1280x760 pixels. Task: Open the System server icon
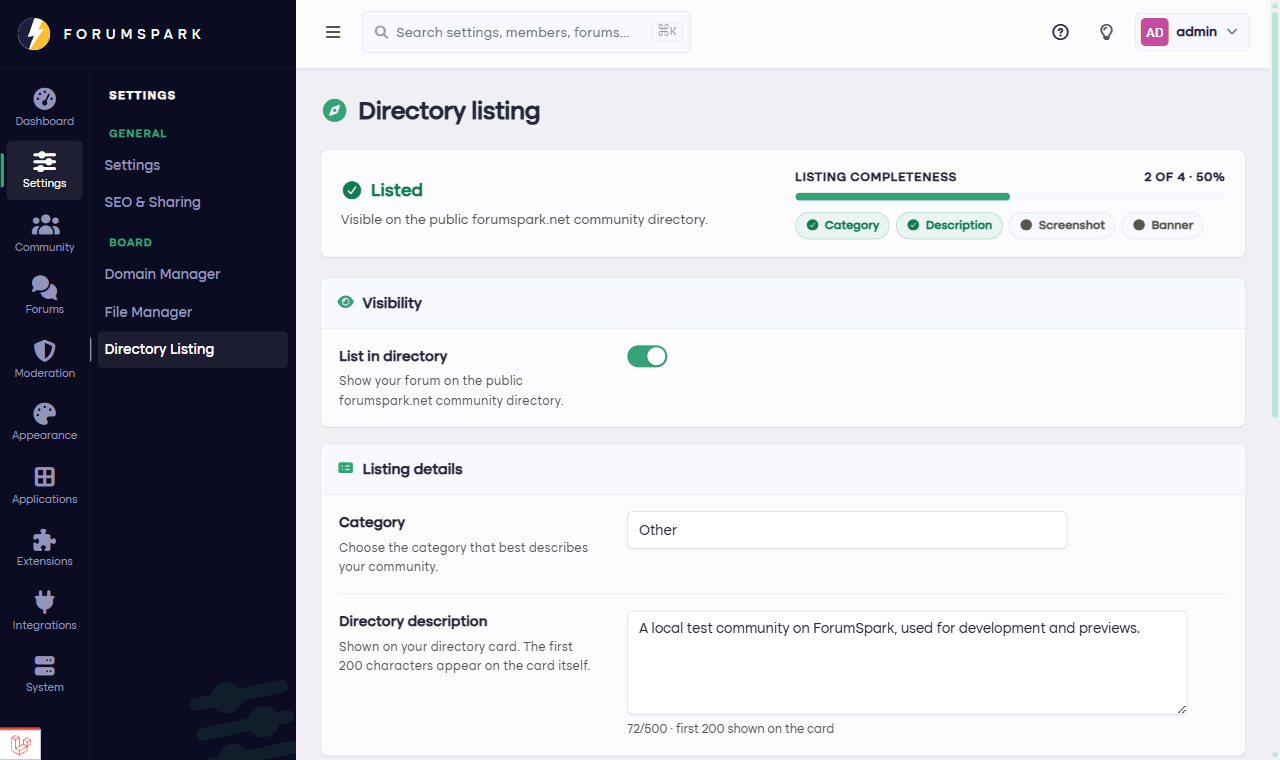coord(44,666)
